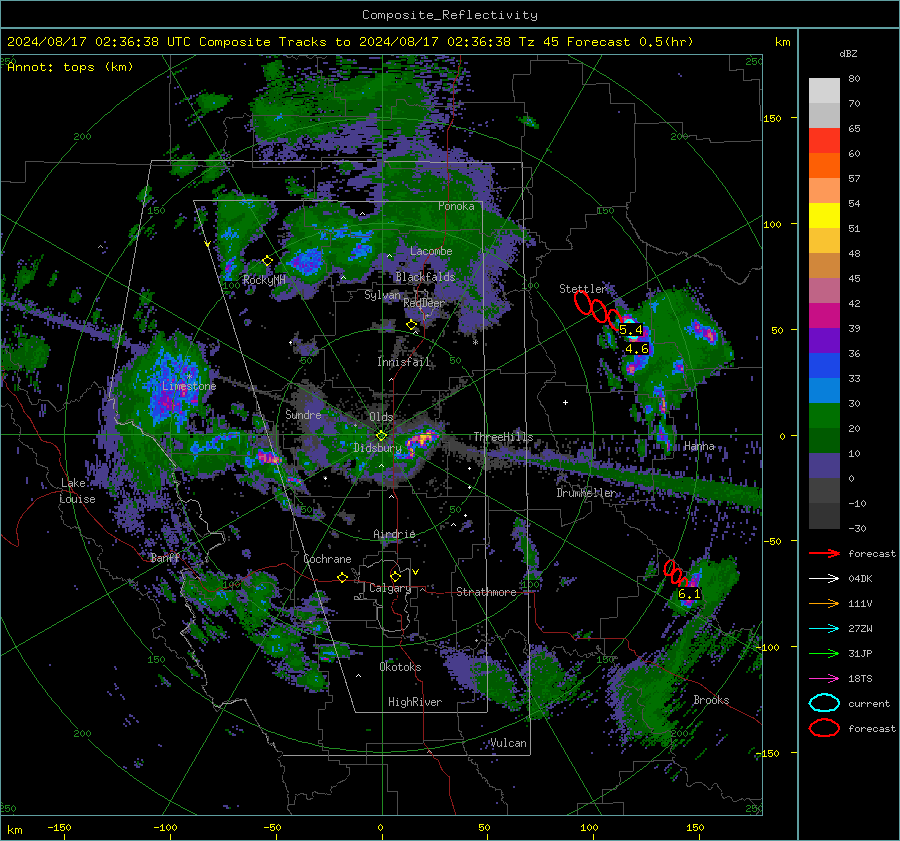Screen dimensions: 900x841
Task: Click the Cochrane town label
Action: pos(327,559)
